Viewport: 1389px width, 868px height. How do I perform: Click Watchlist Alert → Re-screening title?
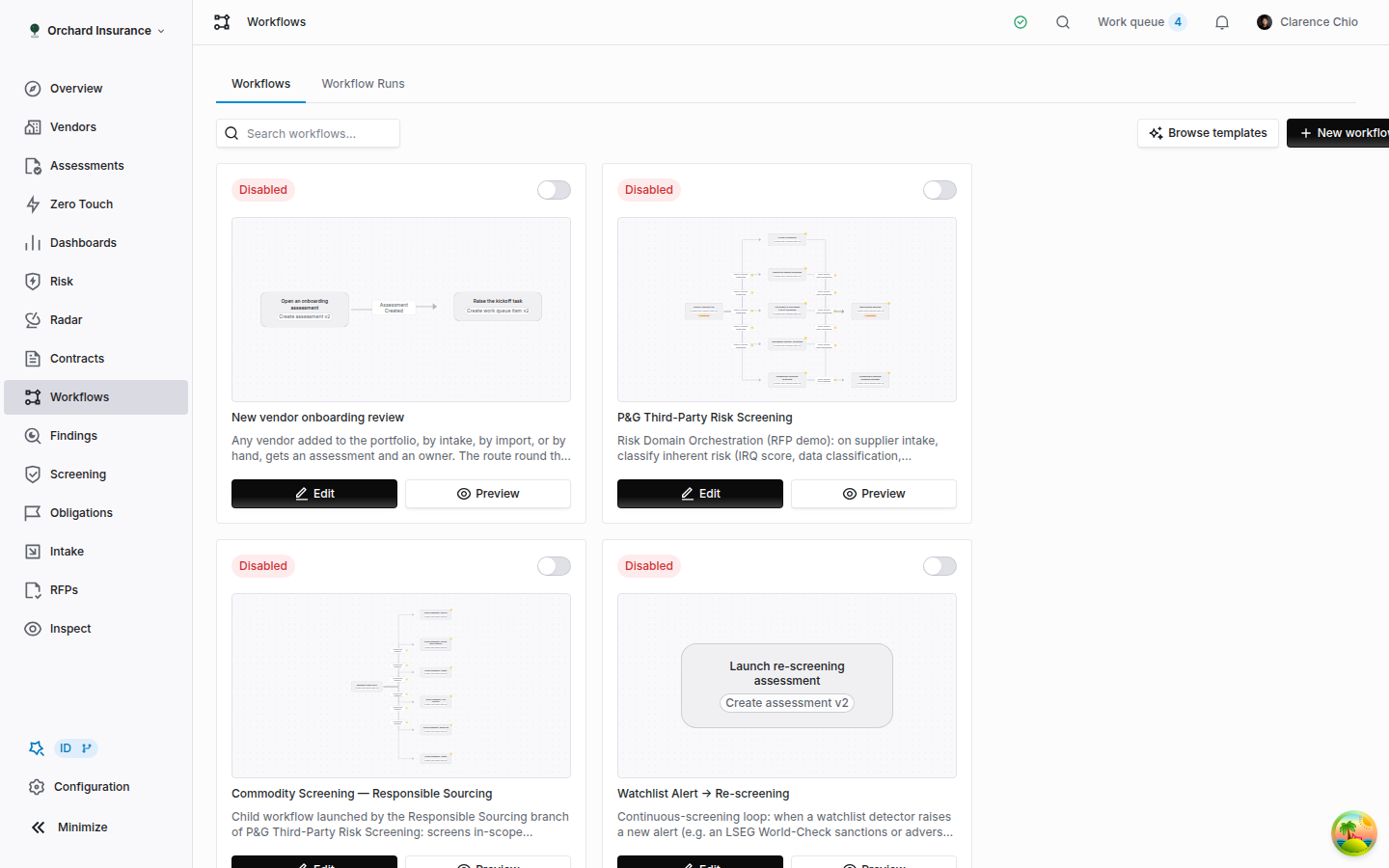(x=703, y=794)
